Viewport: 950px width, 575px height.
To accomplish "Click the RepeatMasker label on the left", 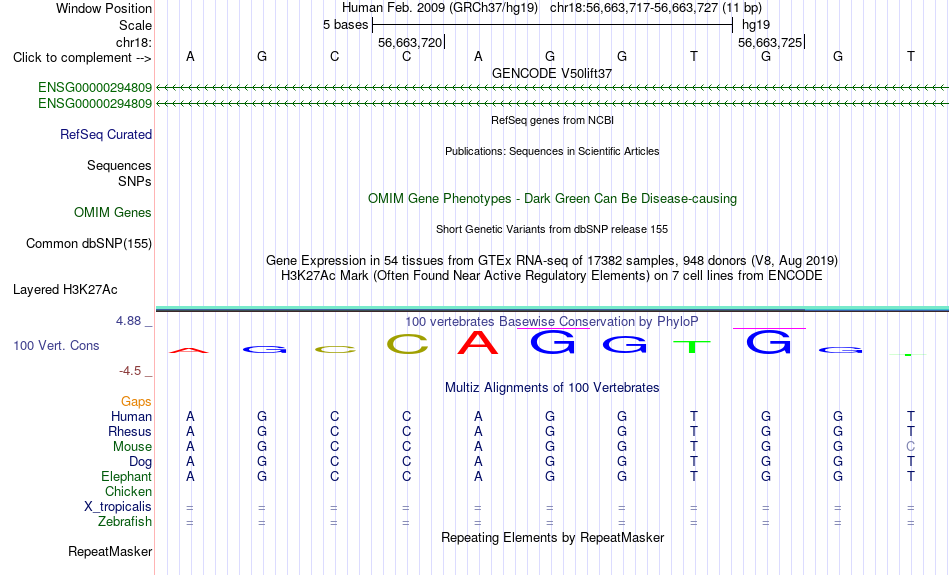I will [110, 551].
